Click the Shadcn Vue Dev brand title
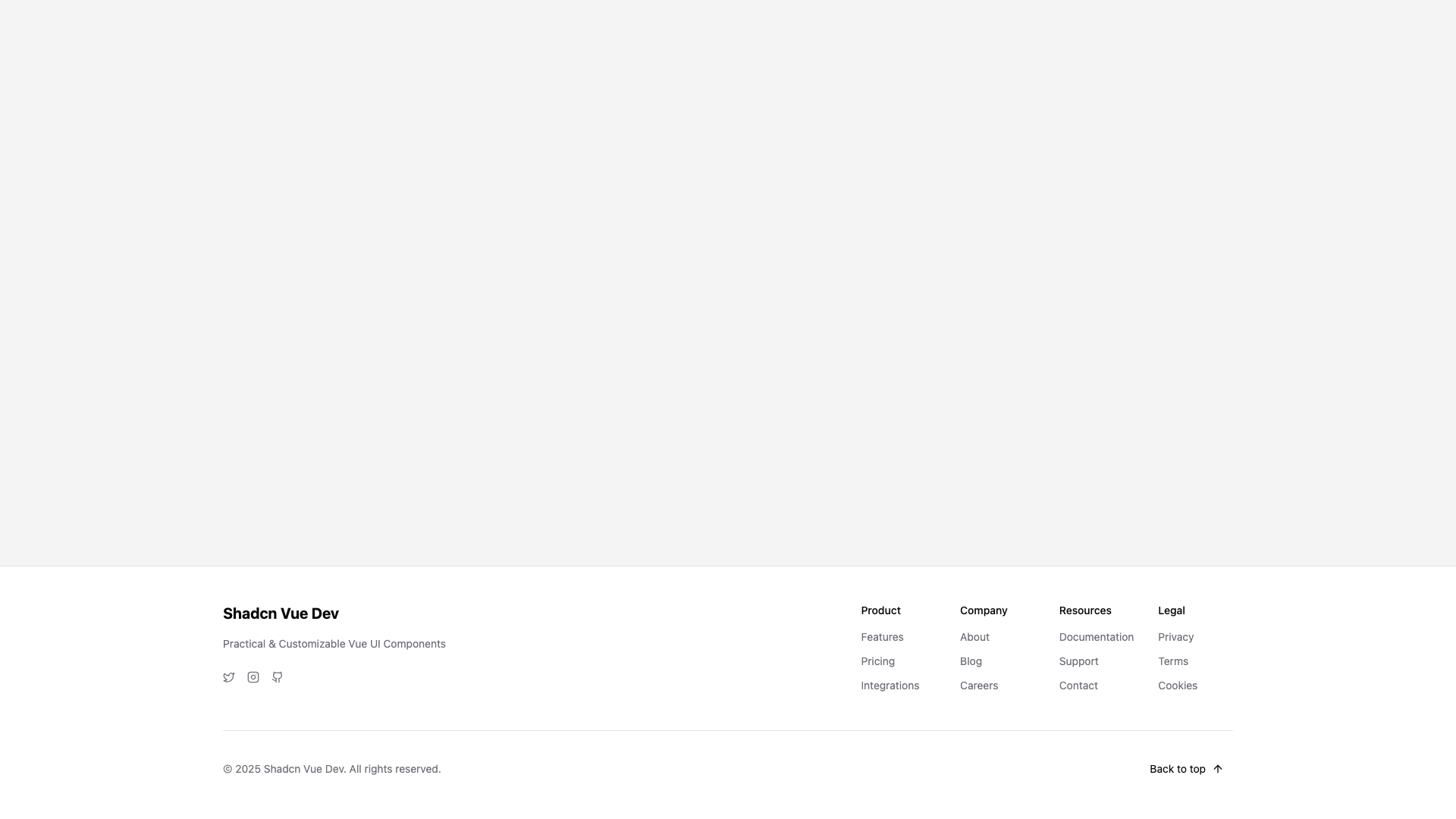 pos(281,613)
